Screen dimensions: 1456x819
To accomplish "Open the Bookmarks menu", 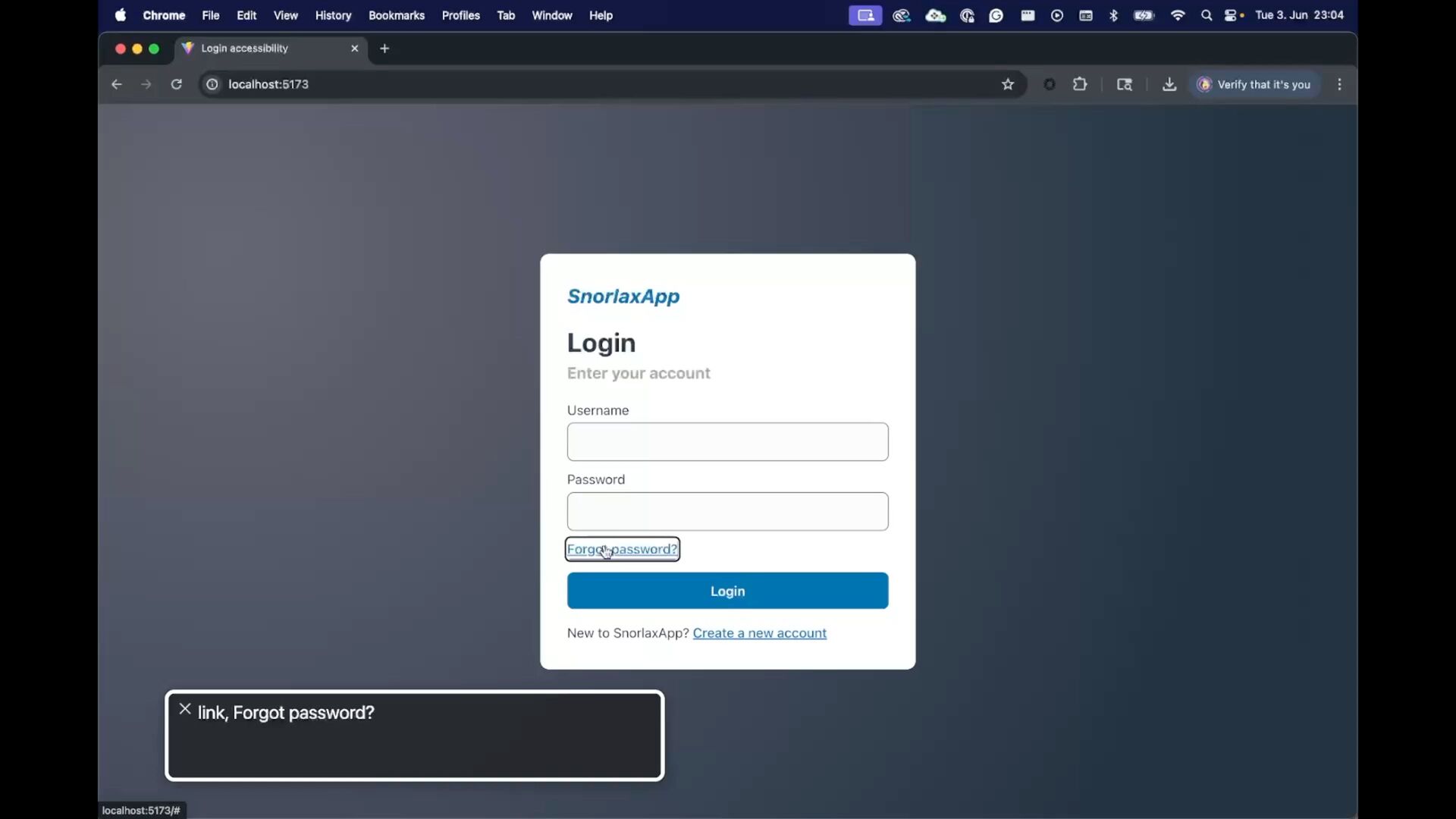I will [397, 15].
